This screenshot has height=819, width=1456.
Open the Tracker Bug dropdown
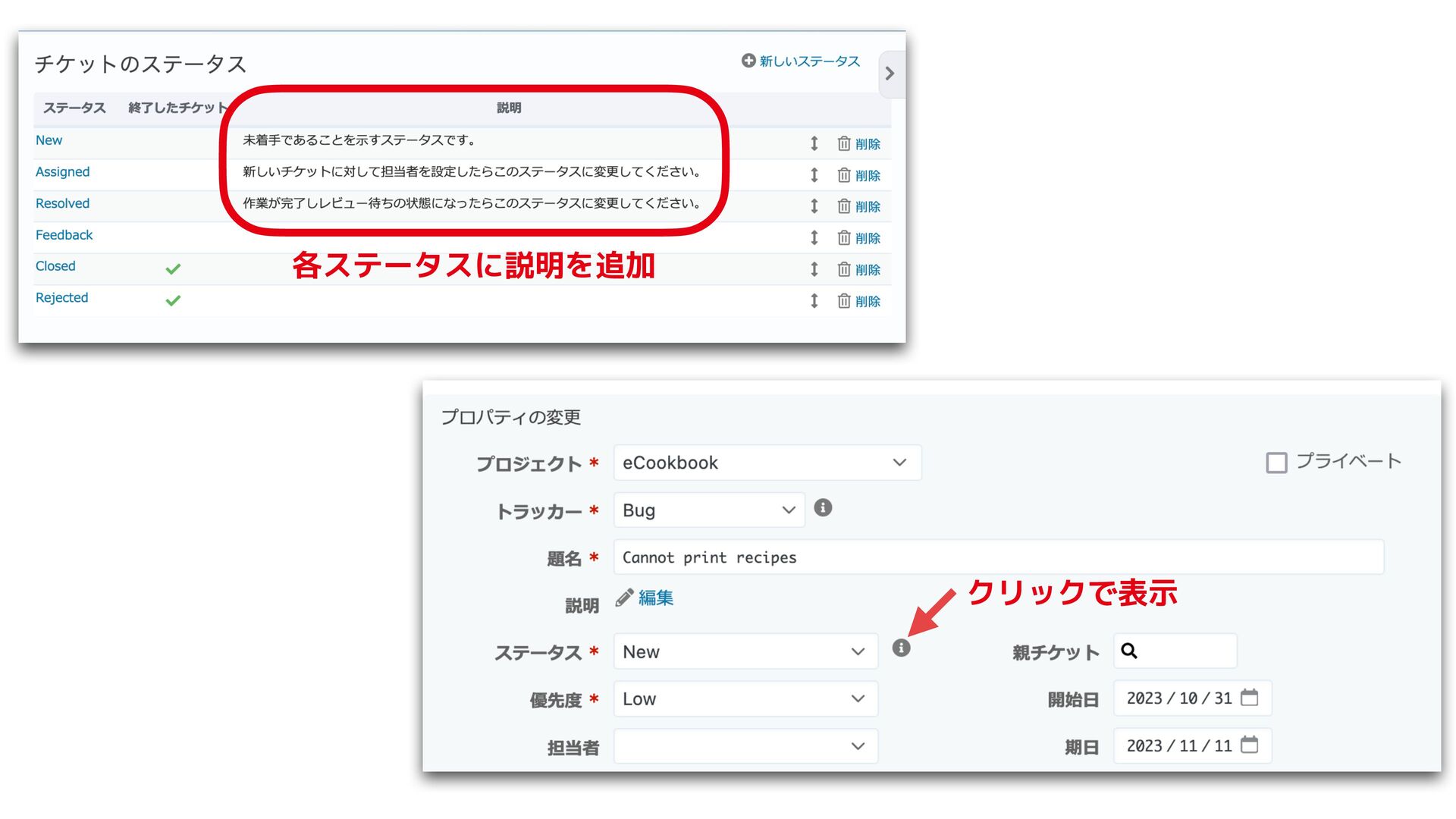pyautogui.click(x=708, y=510)
